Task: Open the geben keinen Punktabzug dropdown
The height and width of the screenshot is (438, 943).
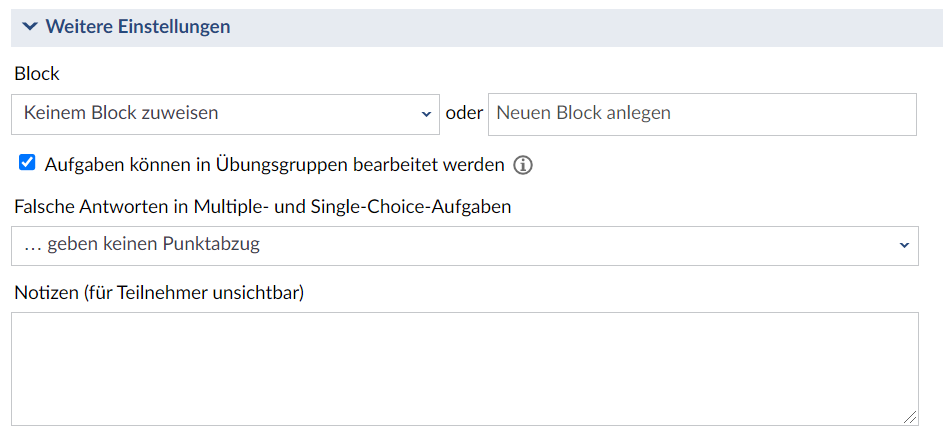Action: (464, 245)
